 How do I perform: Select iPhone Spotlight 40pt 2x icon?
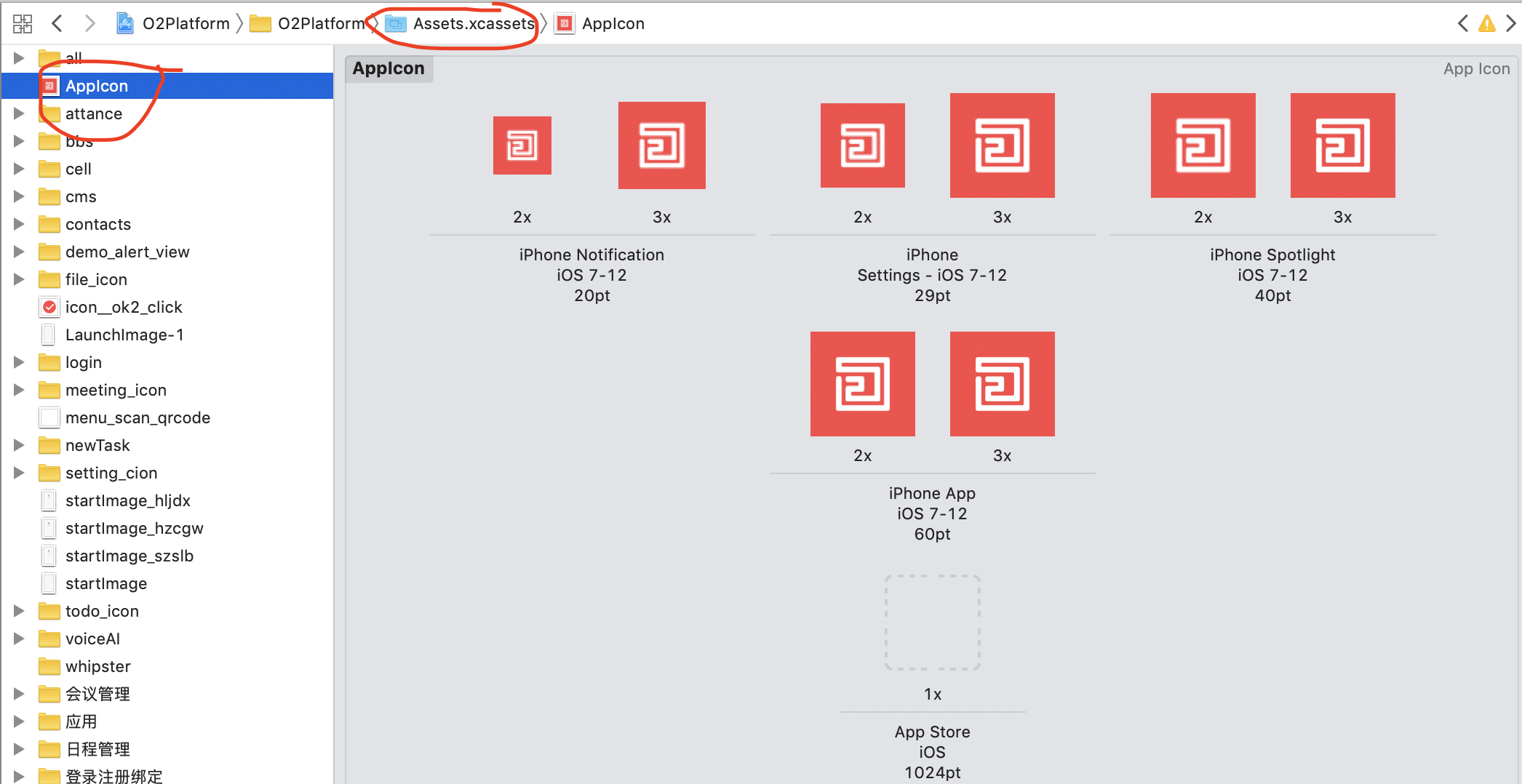pos(1203,145)
